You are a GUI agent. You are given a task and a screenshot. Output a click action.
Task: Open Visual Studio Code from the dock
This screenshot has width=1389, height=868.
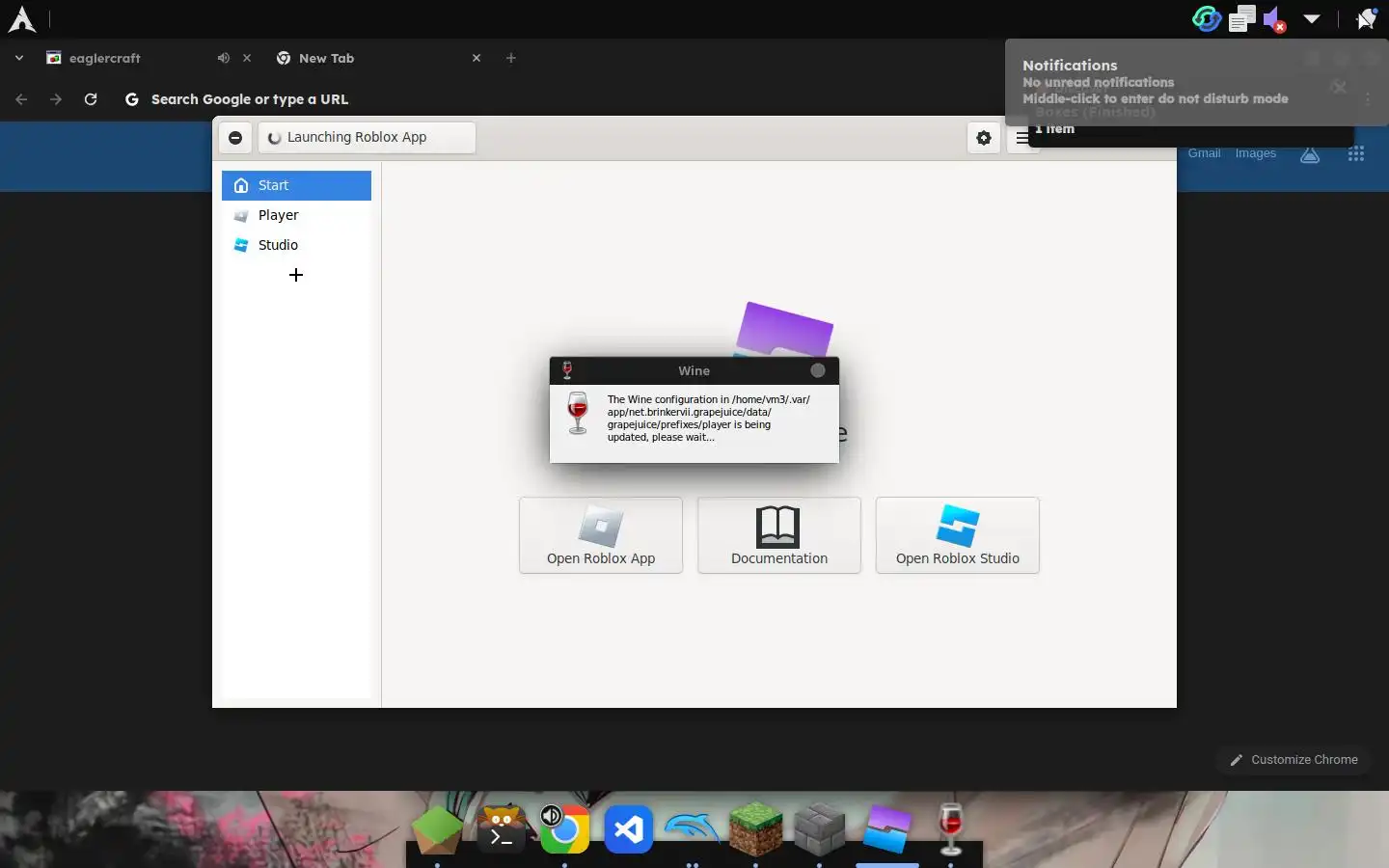629,829
